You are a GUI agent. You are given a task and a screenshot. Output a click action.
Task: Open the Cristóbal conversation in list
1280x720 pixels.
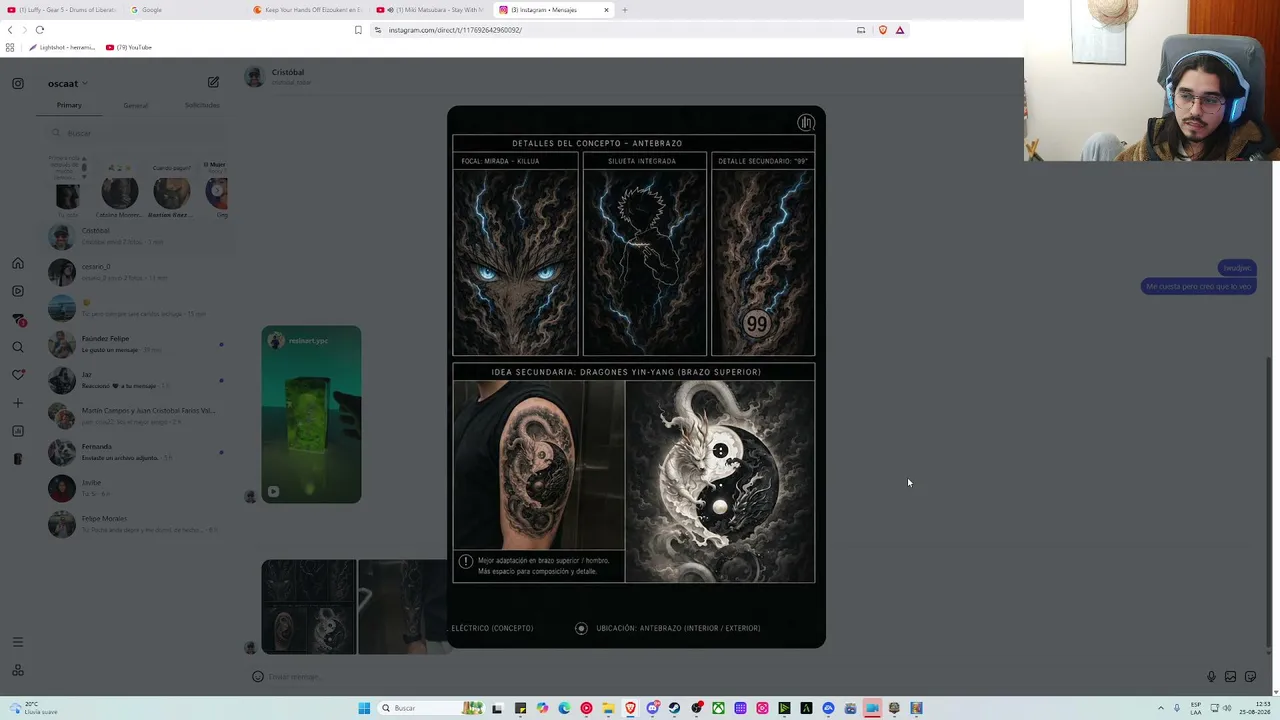[x=138, y=236]
